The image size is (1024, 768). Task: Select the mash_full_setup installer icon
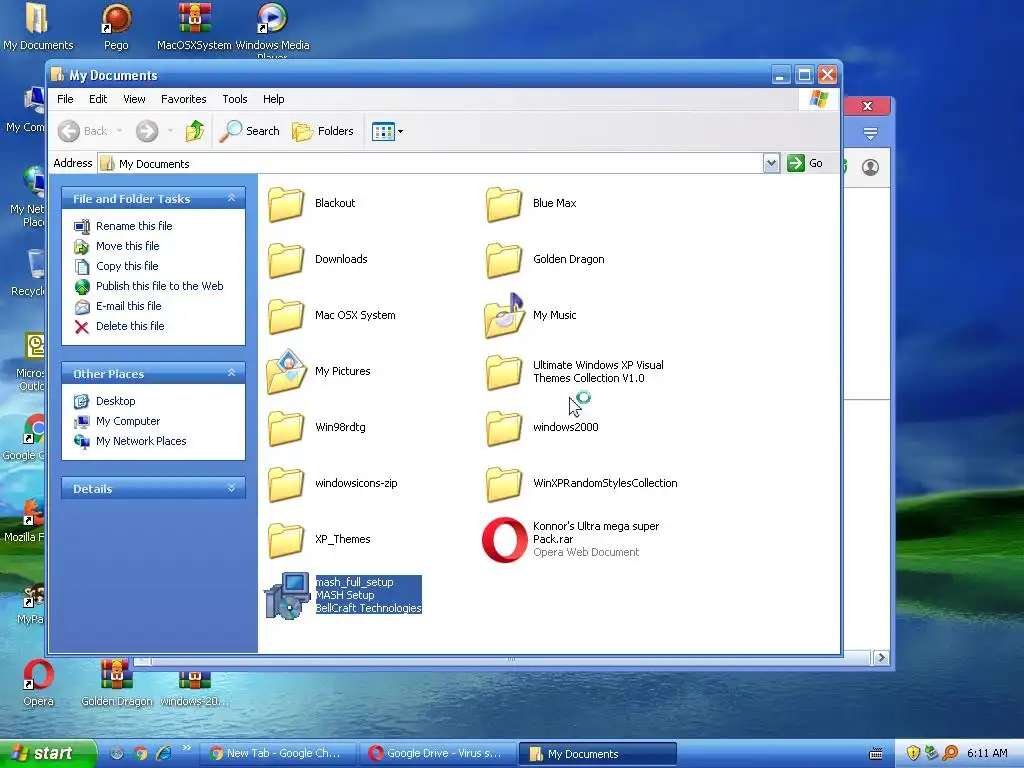pos(287,596)
